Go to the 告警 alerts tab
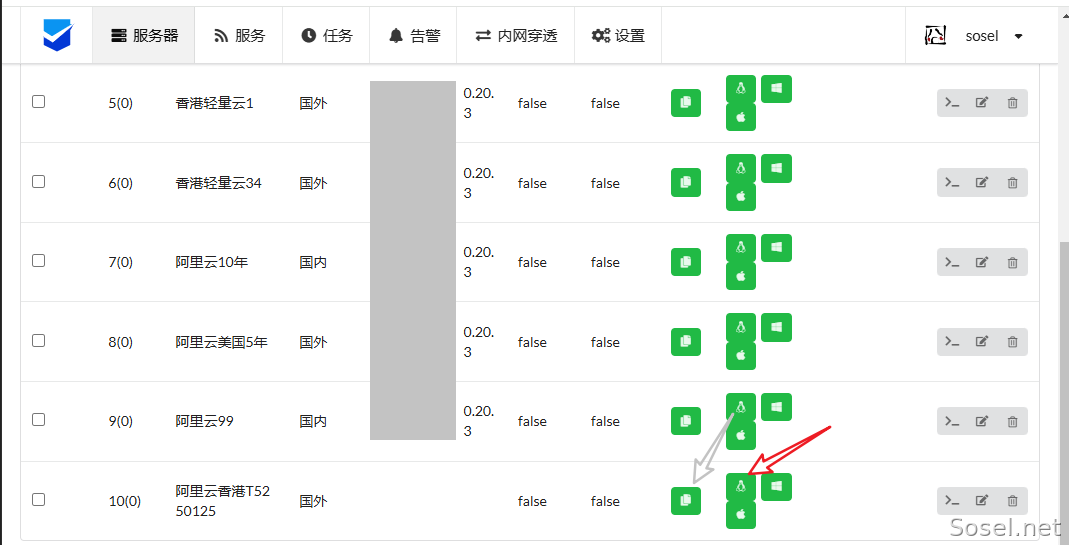1069x545 pixels. [x=414, y=36]
